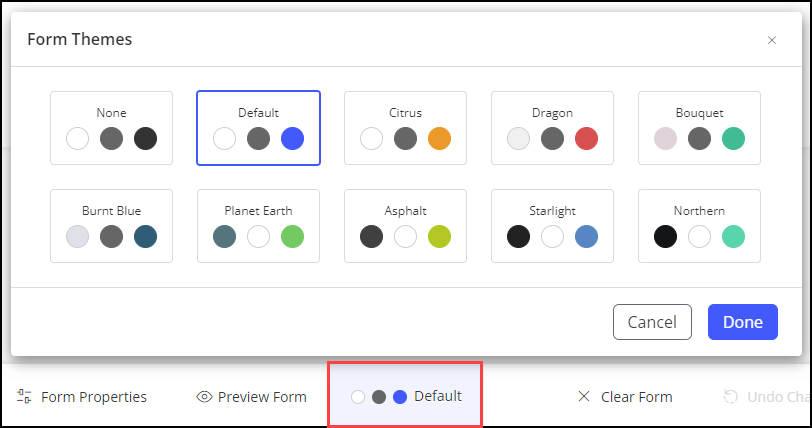Select the None theme option

[111, 128]
